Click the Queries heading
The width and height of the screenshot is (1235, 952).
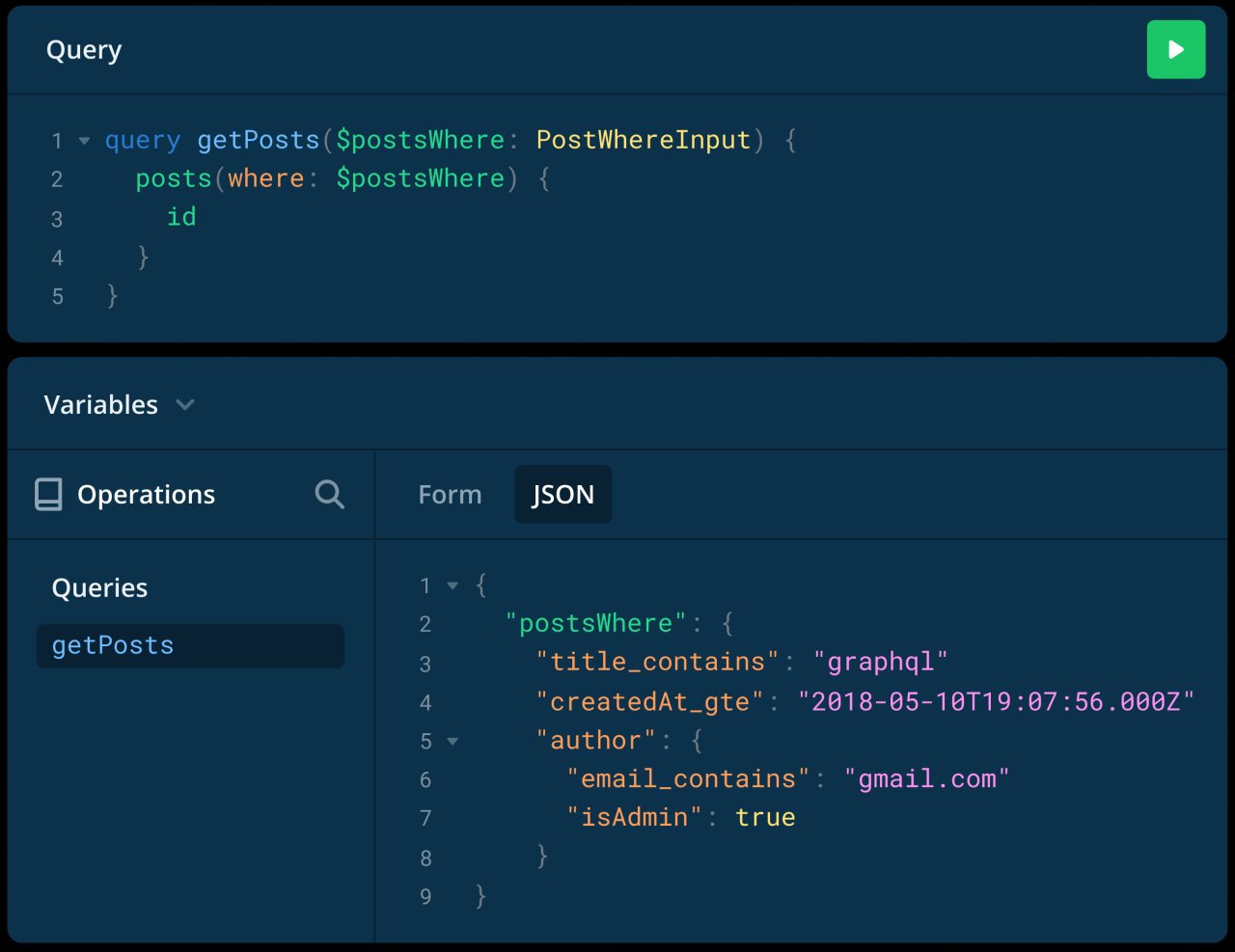(x=99, y=587)
